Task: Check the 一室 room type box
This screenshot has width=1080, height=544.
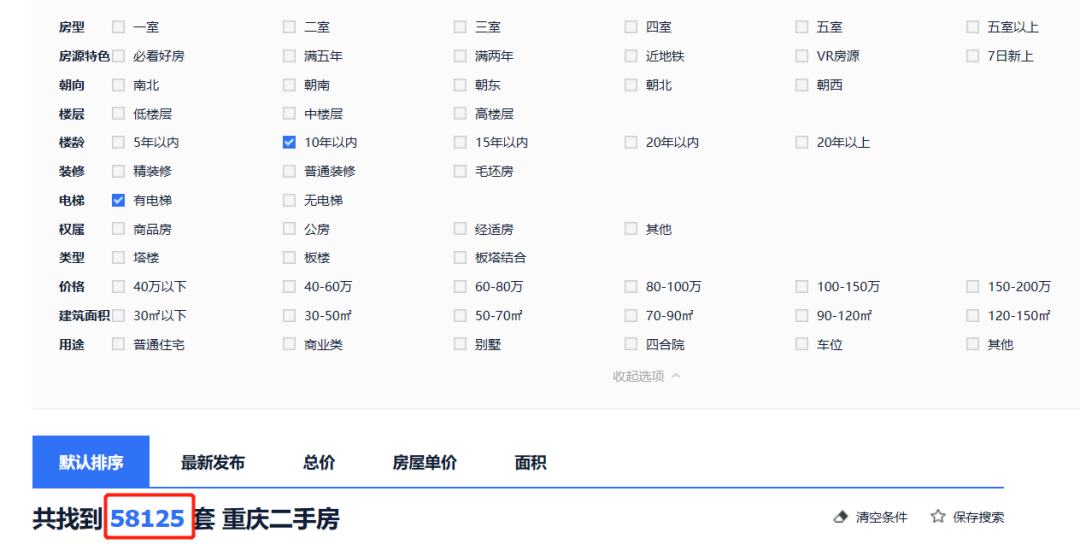Action: tap(118, 27)
